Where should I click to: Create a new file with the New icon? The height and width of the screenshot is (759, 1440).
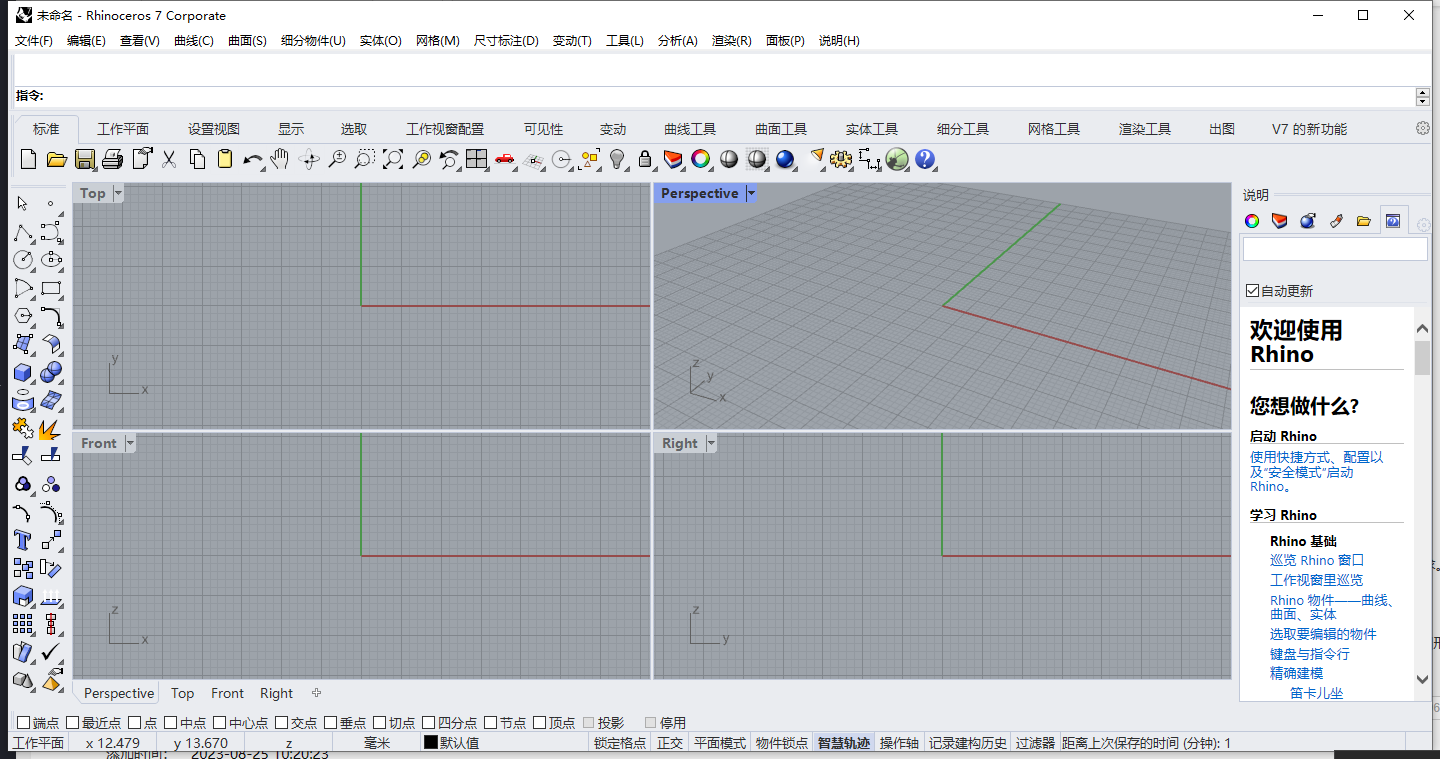point(28,159)
